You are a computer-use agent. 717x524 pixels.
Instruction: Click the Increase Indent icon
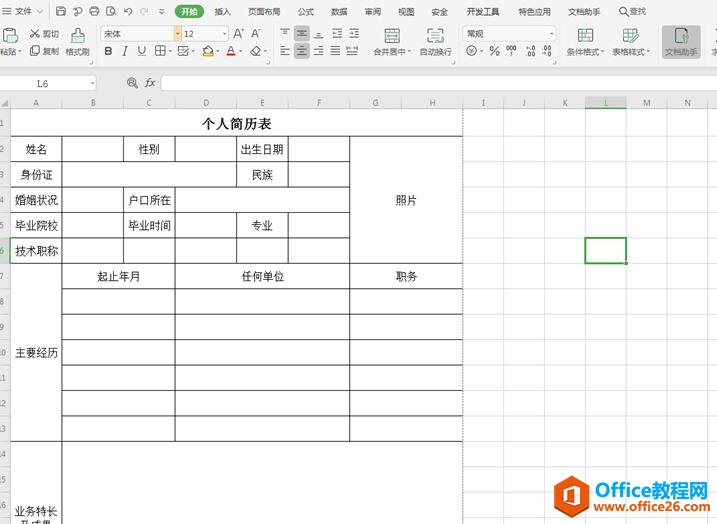354,33
